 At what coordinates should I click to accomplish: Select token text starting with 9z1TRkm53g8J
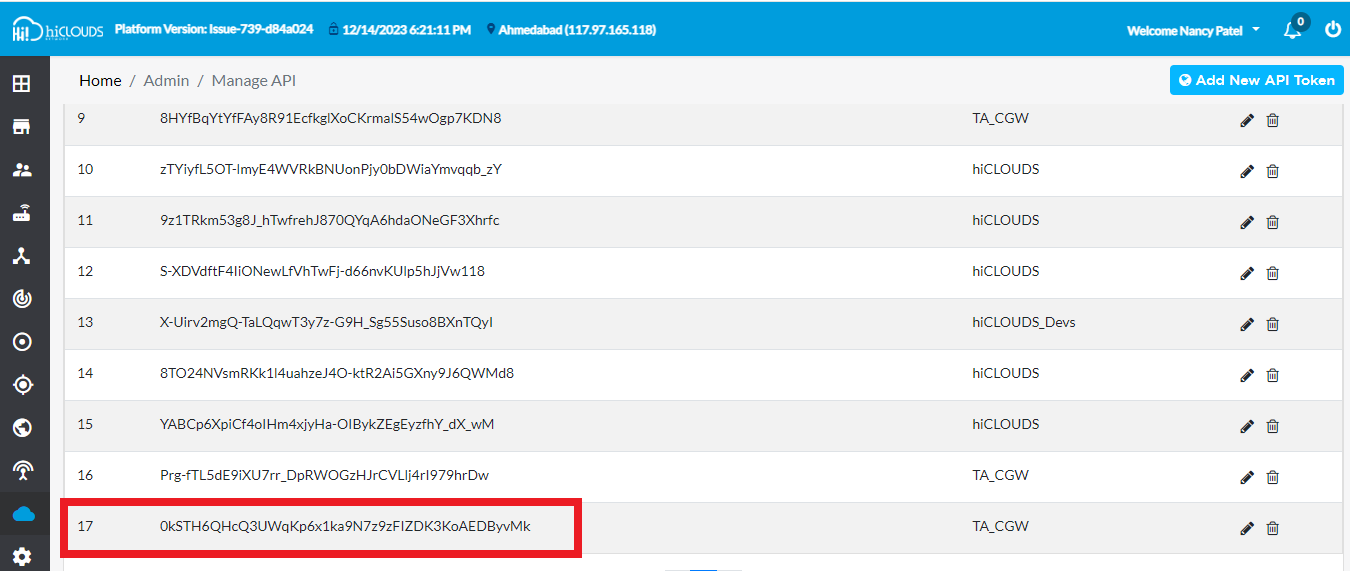point(329,220)
